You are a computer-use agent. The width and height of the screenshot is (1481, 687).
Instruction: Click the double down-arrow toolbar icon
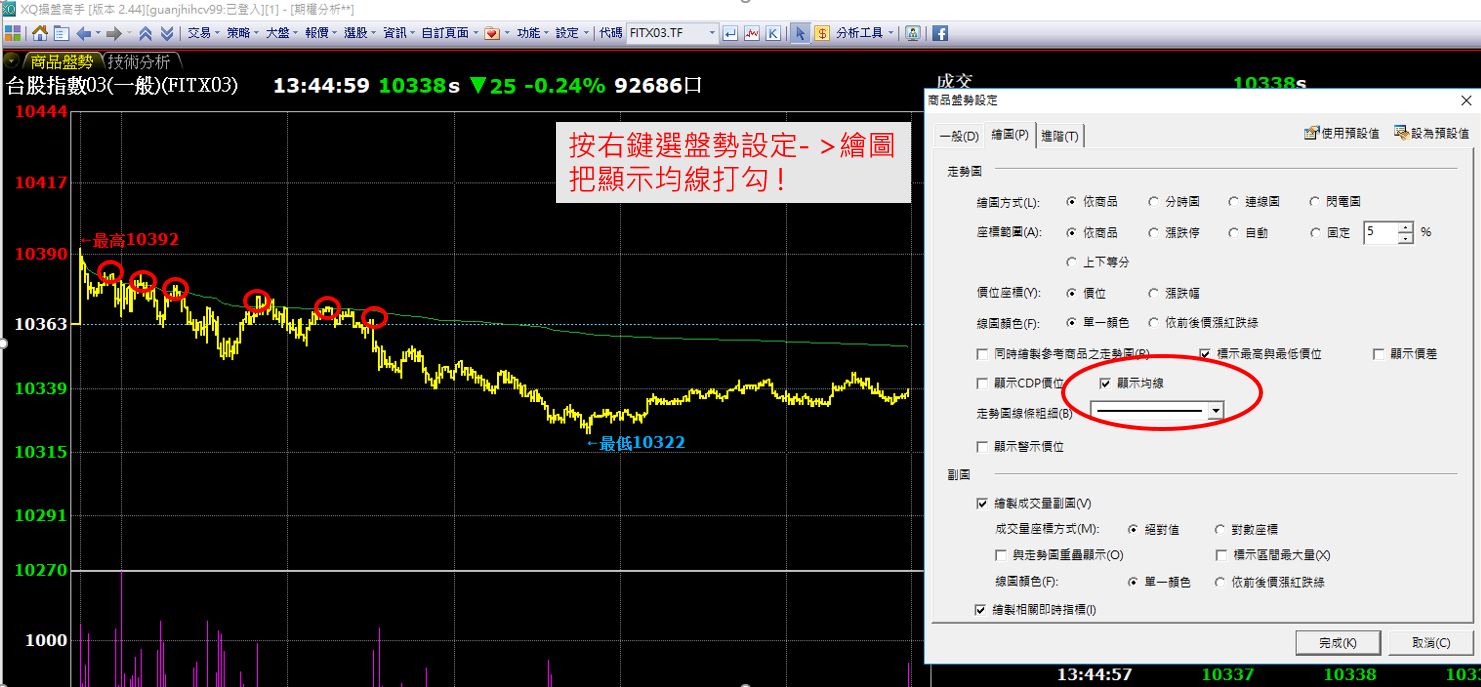point(167,33)
